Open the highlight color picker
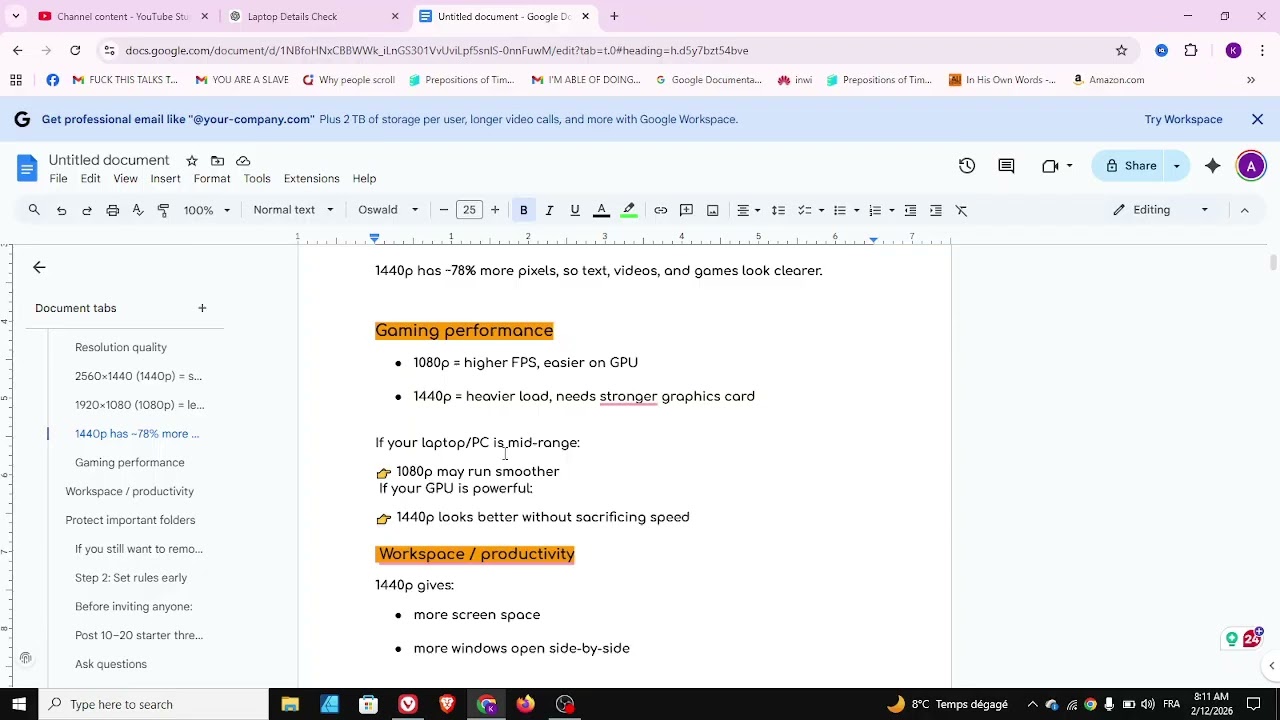Image resolution: width=1280 pixels, height=720 pixels. (629, 210)
